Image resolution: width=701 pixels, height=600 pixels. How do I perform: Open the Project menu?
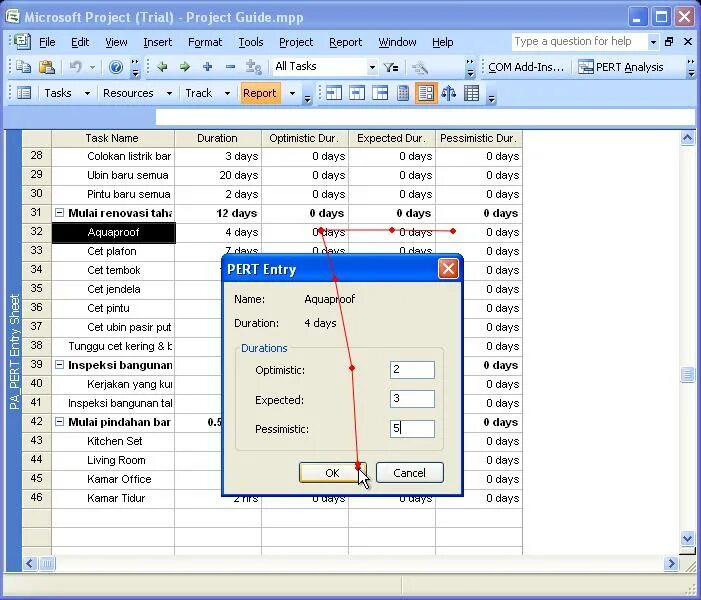tap(296, 42)
